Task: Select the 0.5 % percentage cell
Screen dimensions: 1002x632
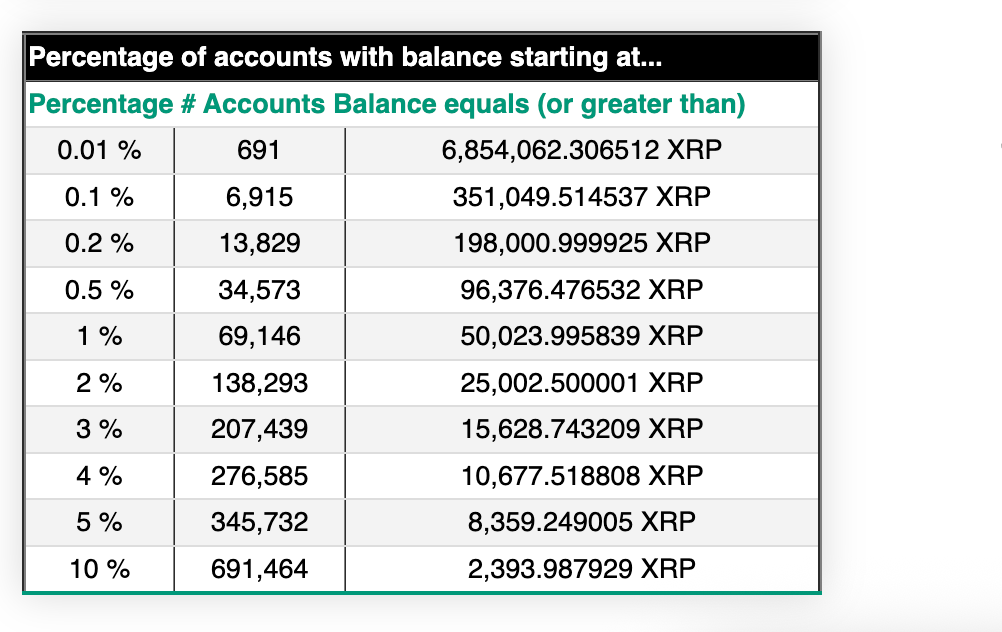Action: pyautogui.click(x=99, y=291)
